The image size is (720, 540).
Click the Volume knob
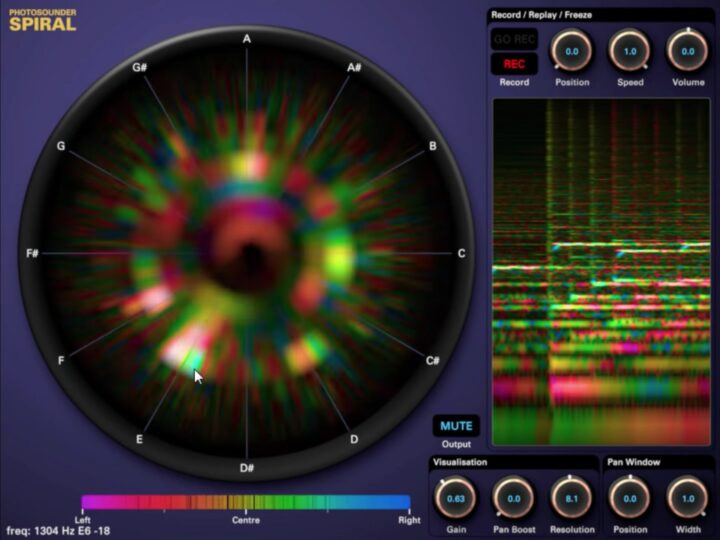point(687,51)
